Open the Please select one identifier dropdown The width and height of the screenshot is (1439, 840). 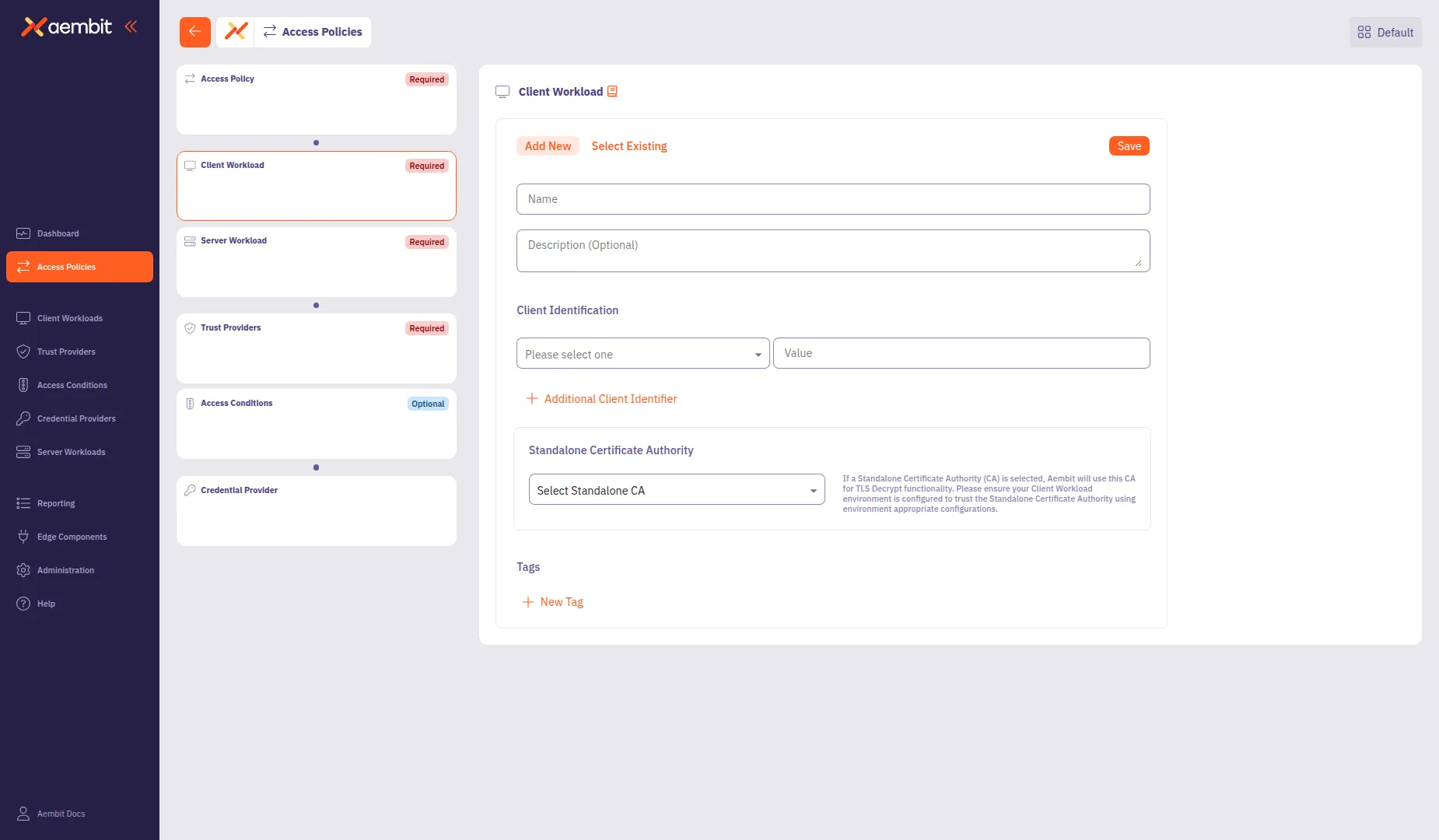(642, 353)
